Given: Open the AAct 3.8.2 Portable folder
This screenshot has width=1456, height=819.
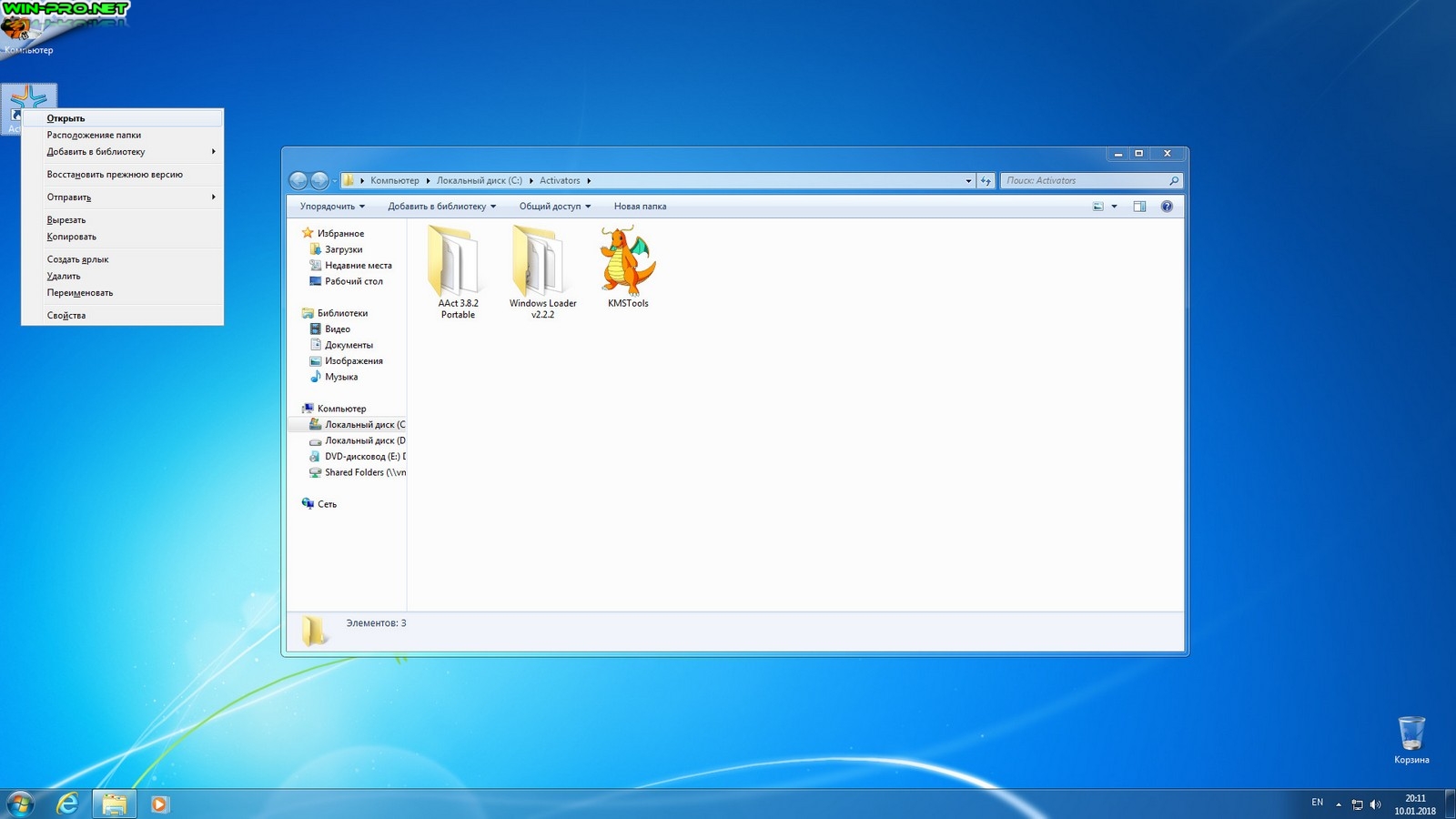Looking at the screenshot, I should 458,271.
